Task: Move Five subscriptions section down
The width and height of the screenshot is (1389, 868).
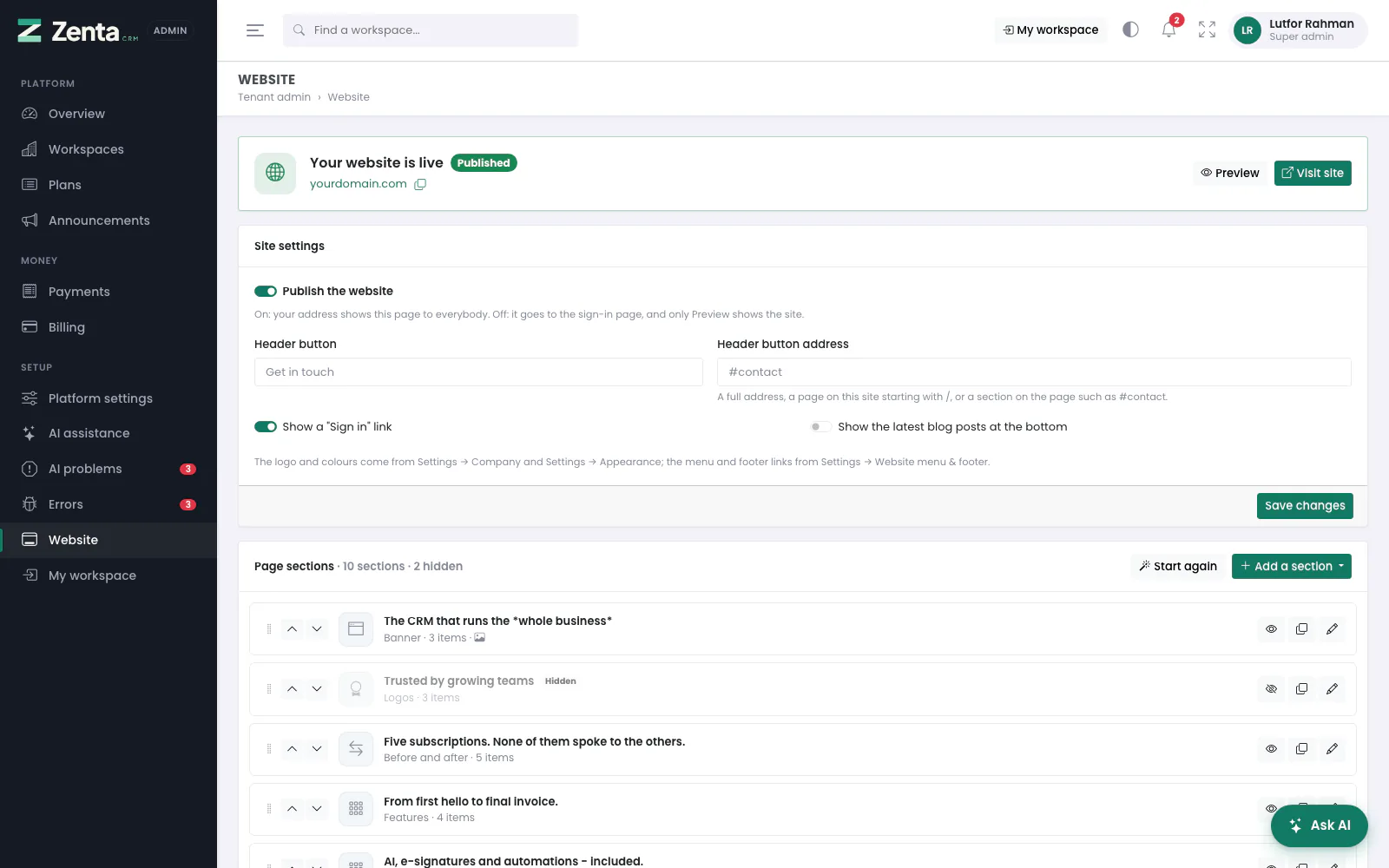Action: [317, 749]
